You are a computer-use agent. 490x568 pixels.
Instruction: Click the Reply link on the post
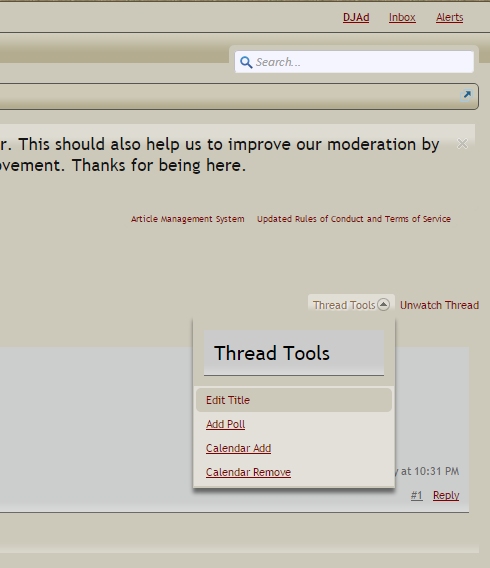(446, 495)
